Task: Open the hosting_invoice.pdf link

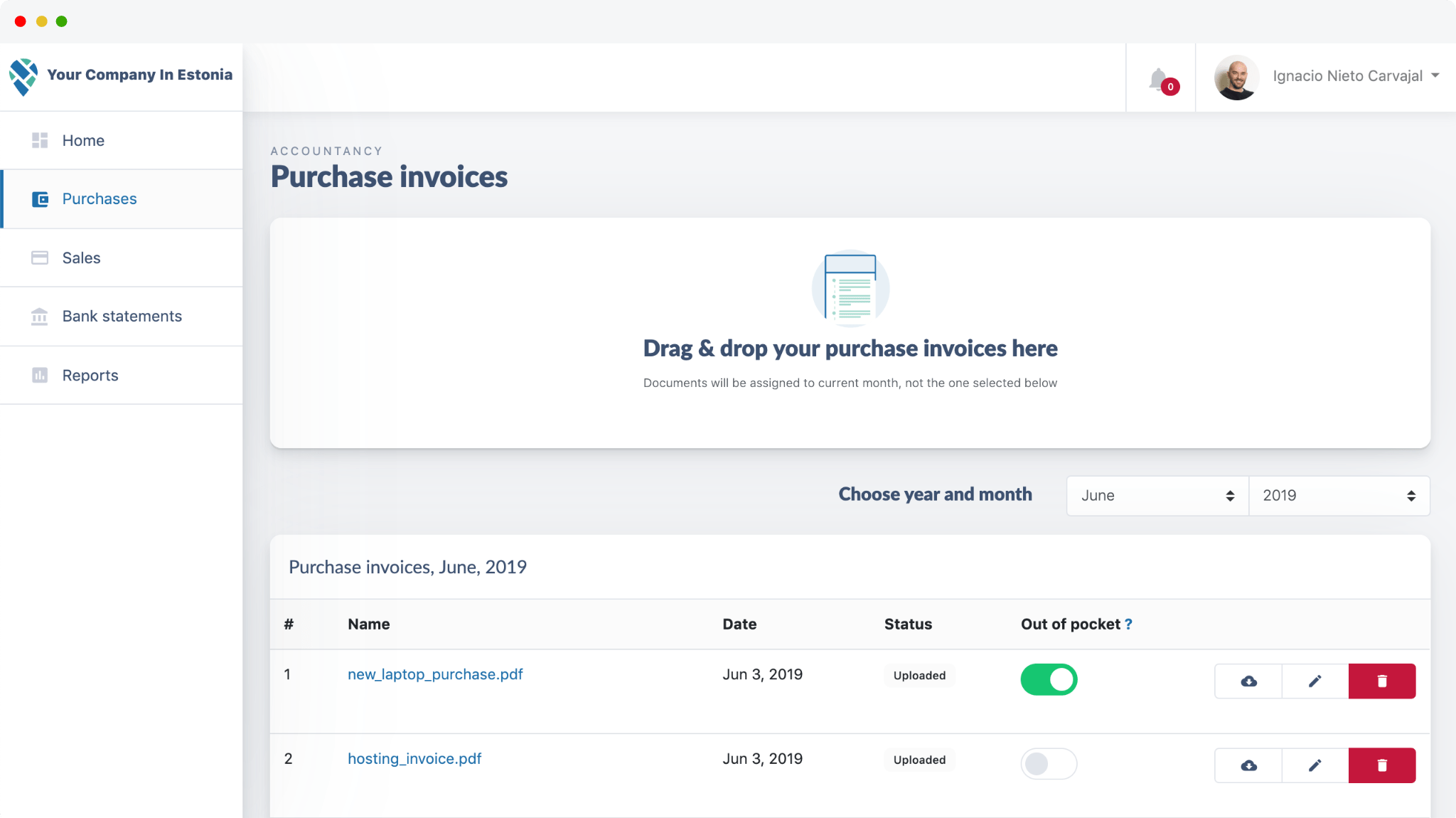Action: (414, 759)
